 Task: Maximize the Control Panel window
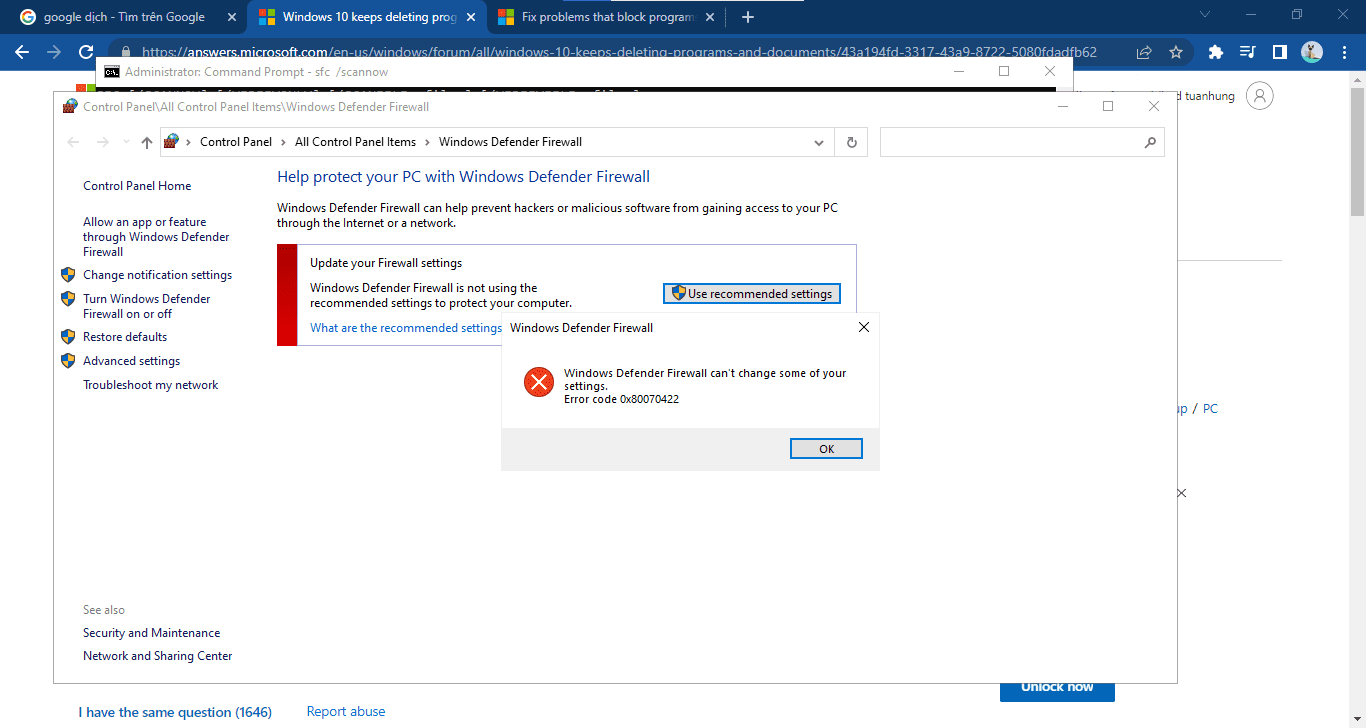tap(1108, 106)
